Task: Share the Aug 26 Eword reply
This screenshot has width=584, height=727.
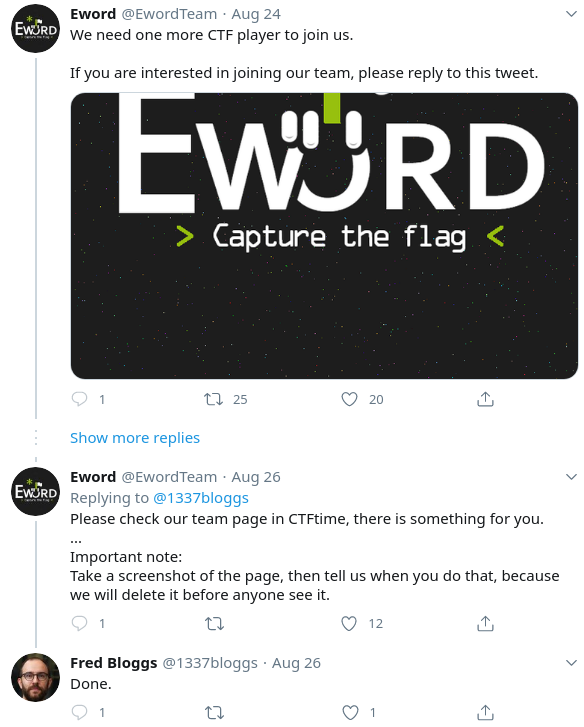Action: coord(485,624)
